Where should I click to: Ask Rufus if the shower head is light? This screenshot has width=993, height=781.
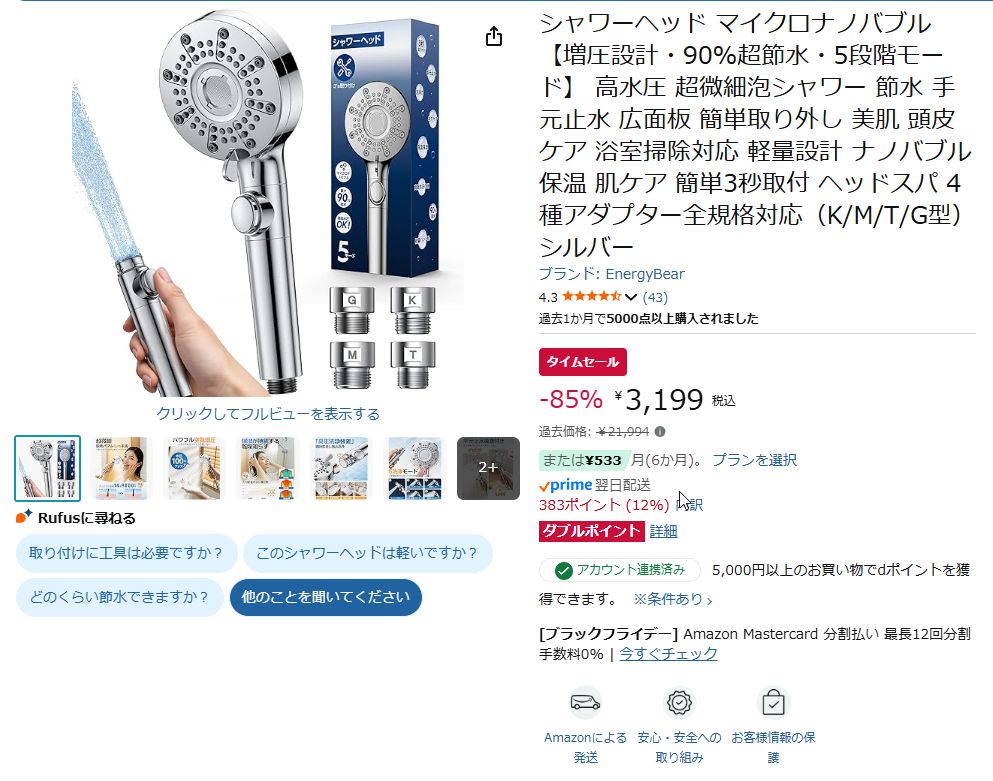click(x=367, y=553)
